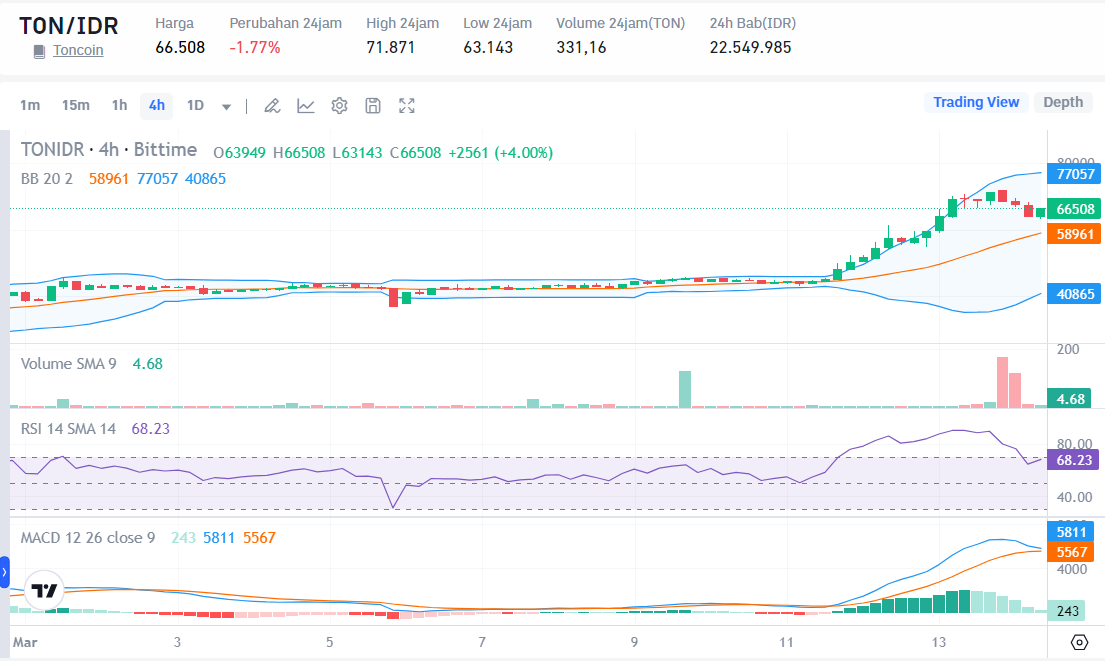Open the more timeframes dropdown arrow

(226, 106)
